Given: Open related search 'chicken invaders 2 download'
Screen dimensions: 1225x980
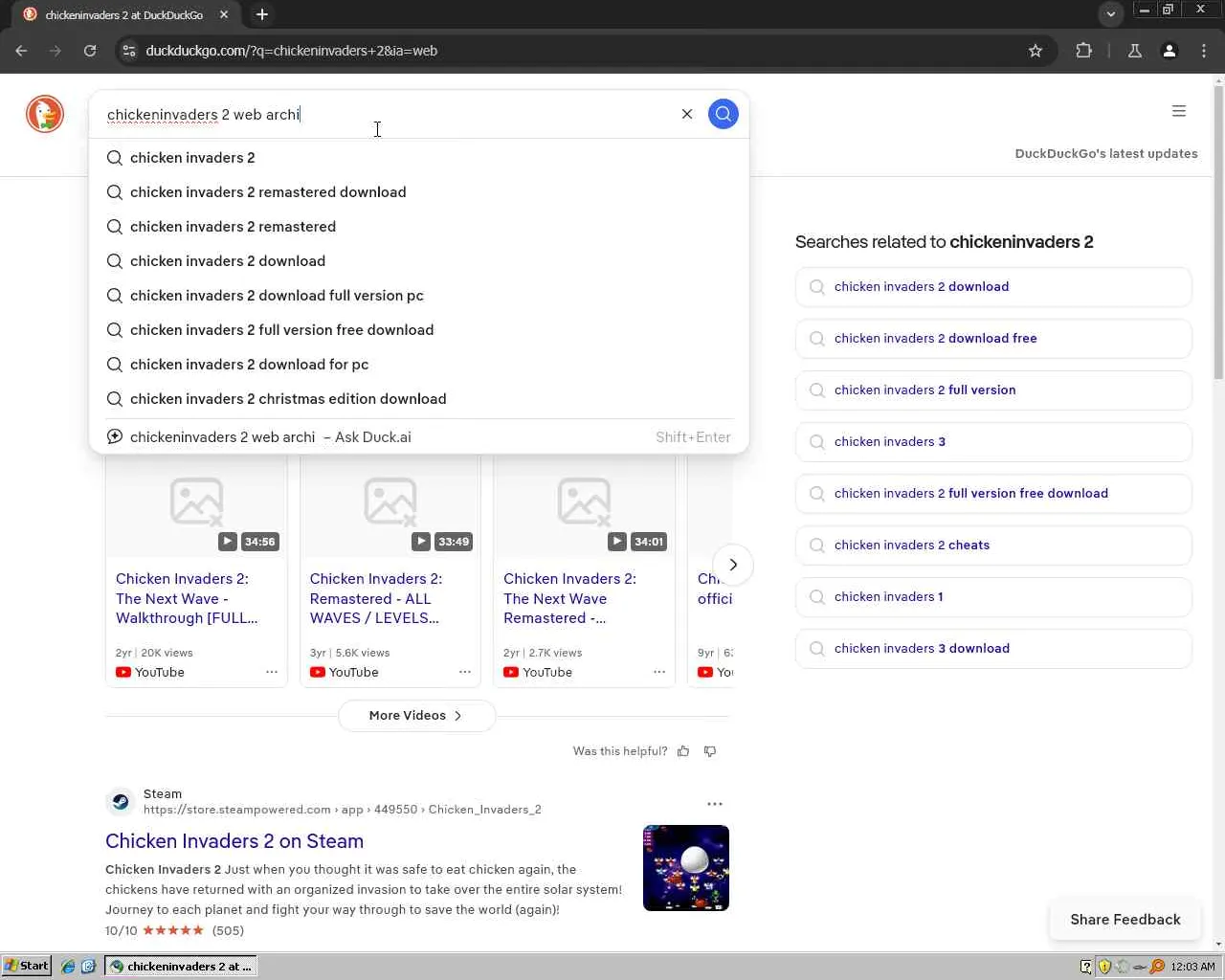Looking at the screenshot, I should point(993,287).
